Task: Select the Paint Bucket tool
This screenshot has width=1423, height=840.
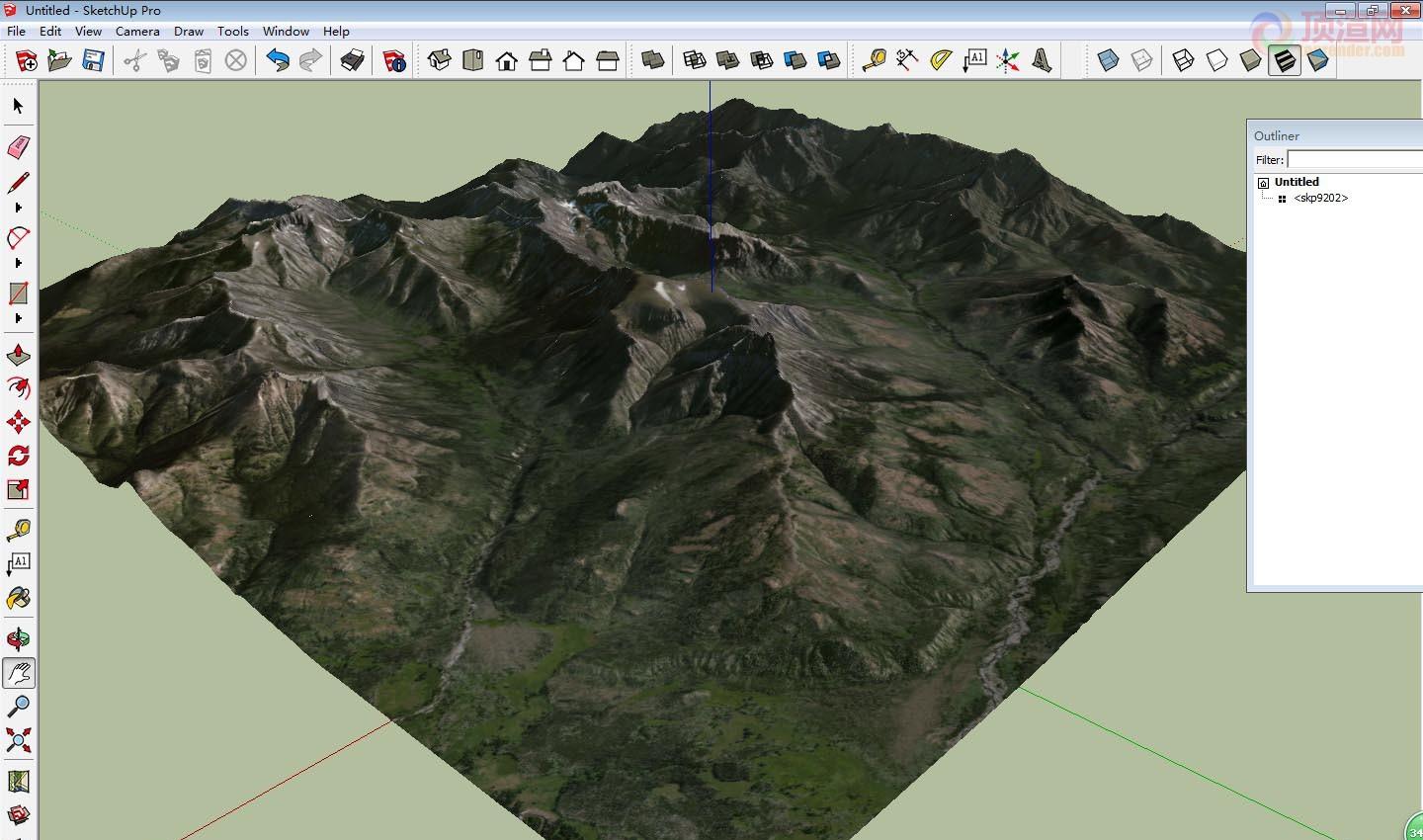Action: point(19,598)
